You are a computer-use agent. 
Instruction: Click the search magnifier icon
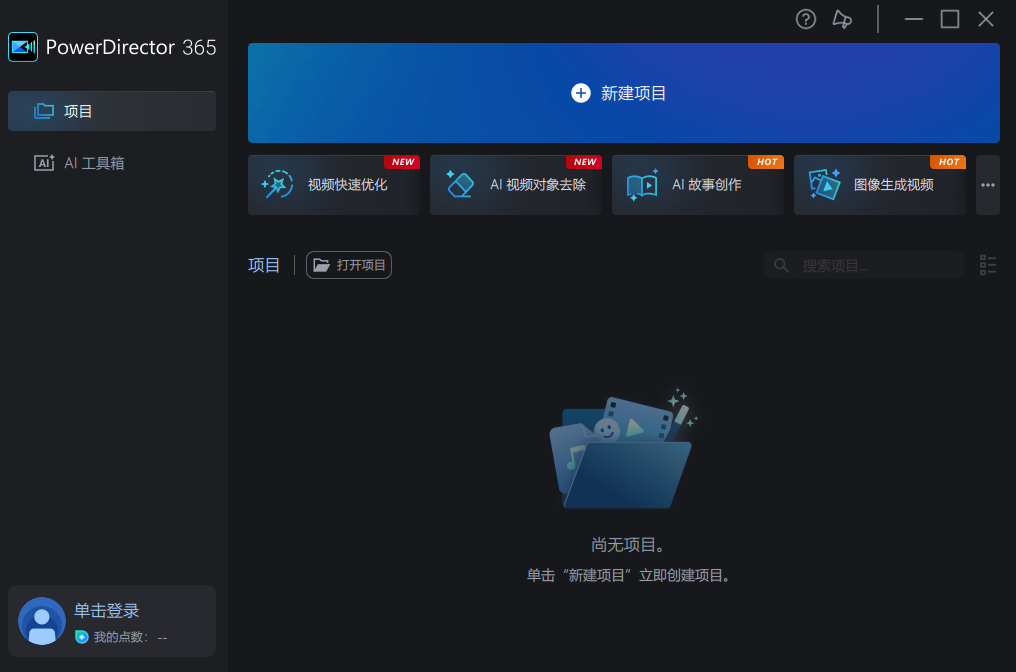[781, 265]
